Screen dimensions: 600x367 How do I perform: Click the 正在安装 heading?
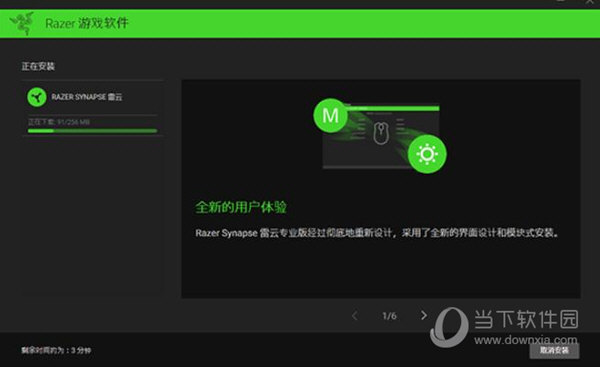coord(38,66)
